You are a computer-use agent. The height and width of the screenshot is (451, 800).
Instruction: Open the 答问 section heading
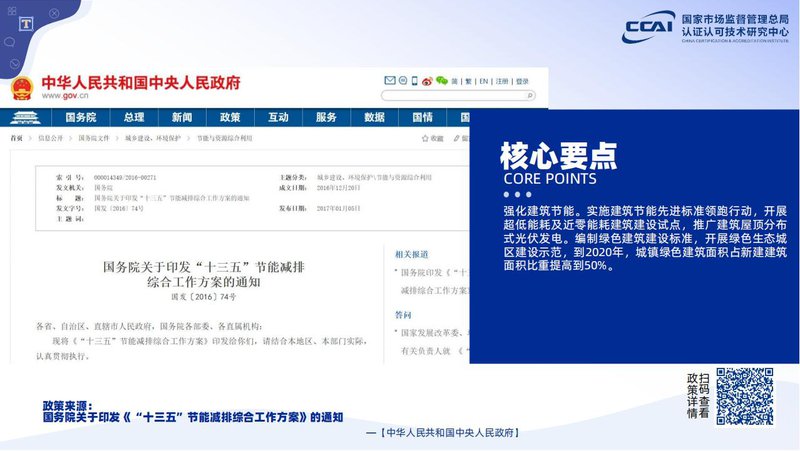click(x=403, y=315)
